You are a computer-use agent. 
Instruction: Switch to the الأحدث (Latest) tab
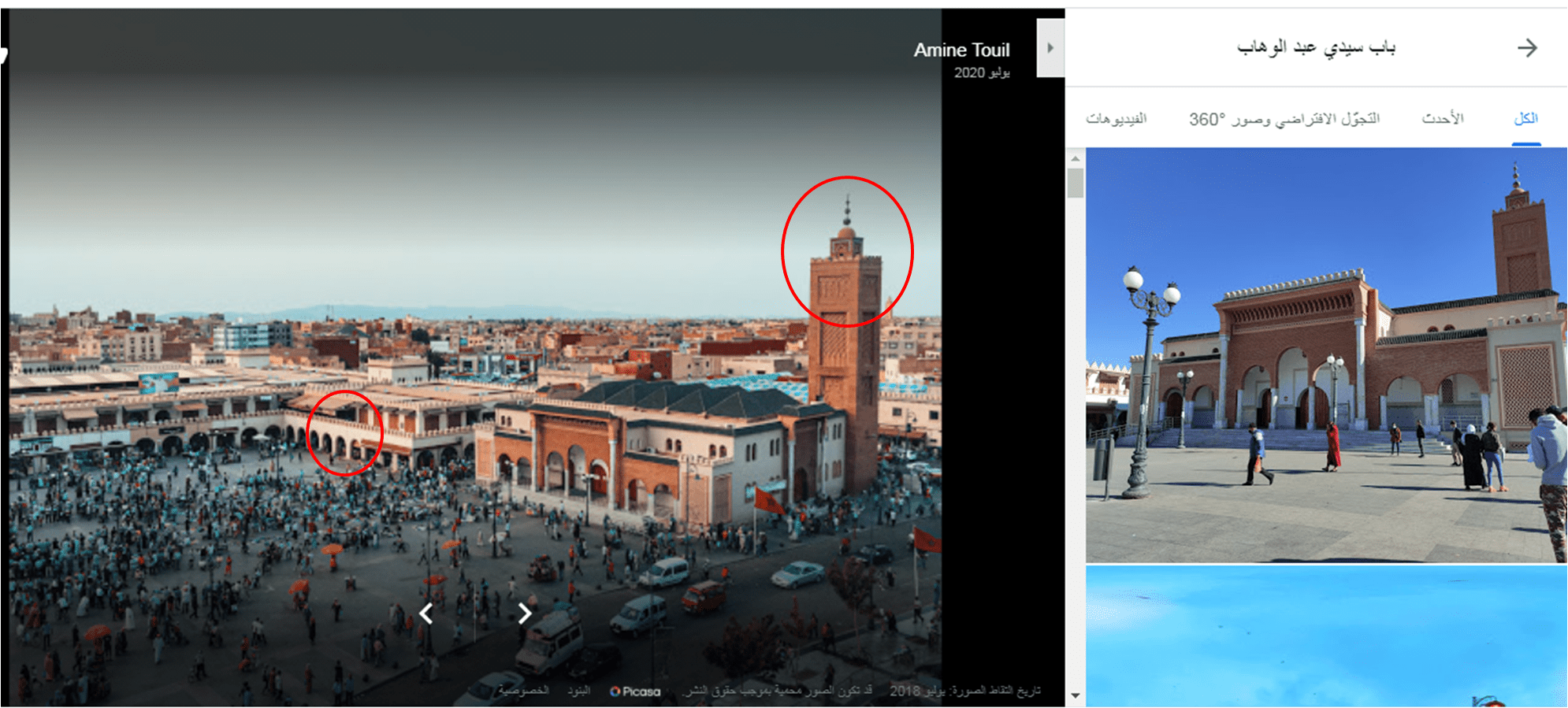coord(1442,119)
